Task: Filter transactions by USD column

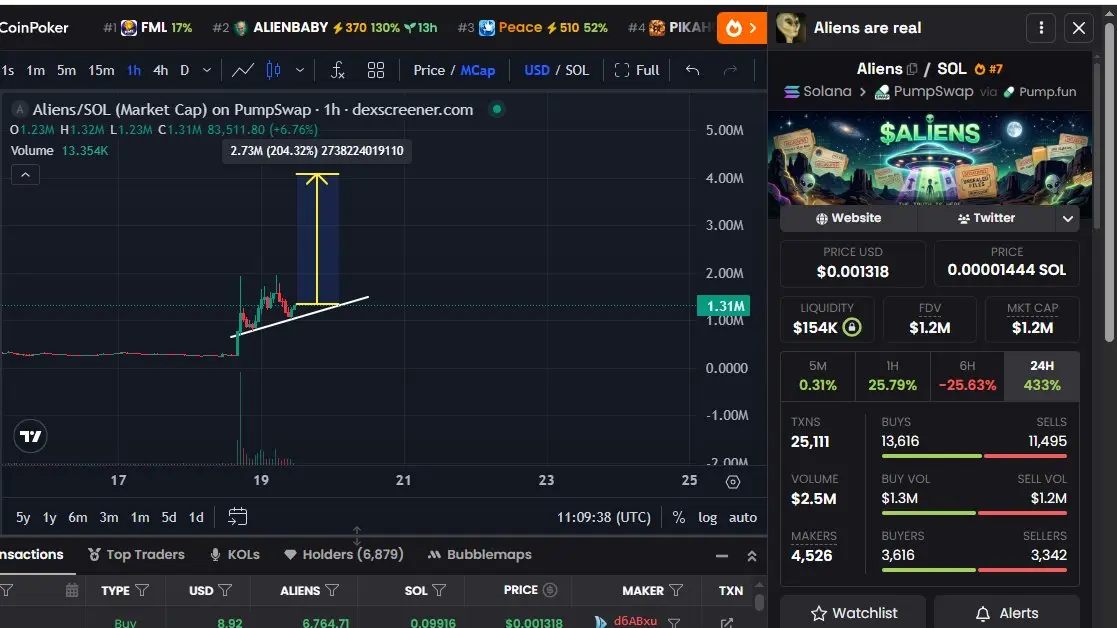Action: pyautogui.click(x=225, y=590)
